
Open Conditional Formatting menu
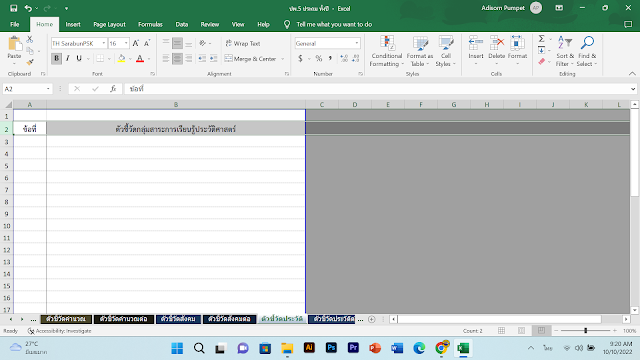tap(387, 51)
